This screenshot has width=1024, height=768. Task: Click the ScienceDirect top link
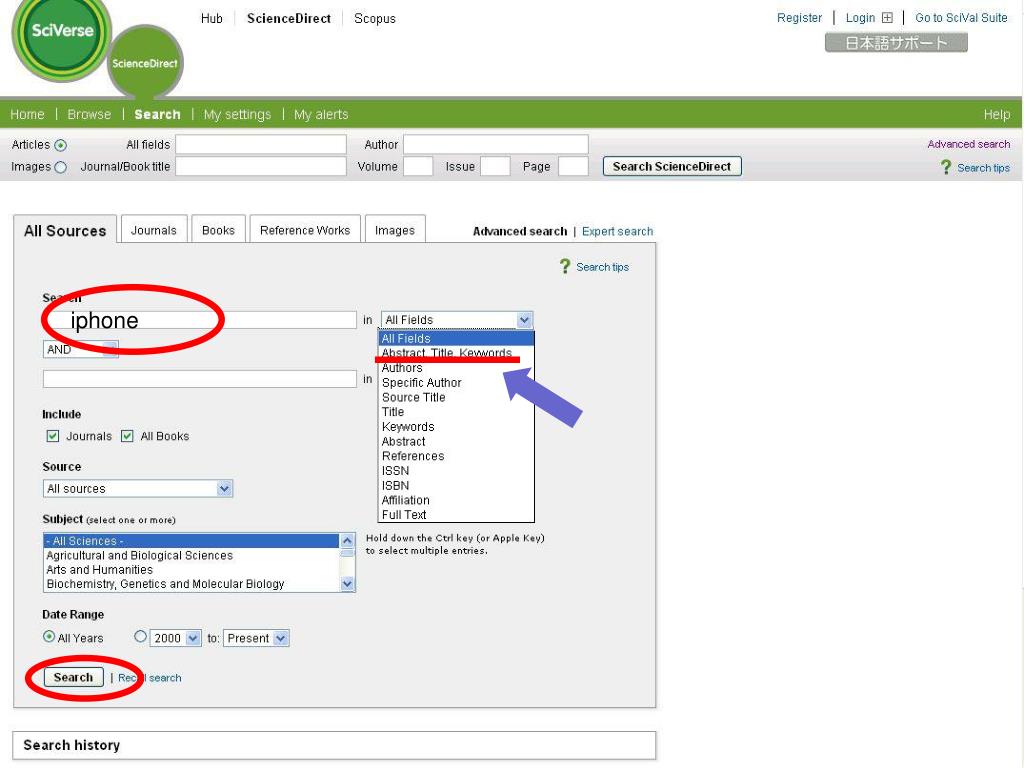289,18
